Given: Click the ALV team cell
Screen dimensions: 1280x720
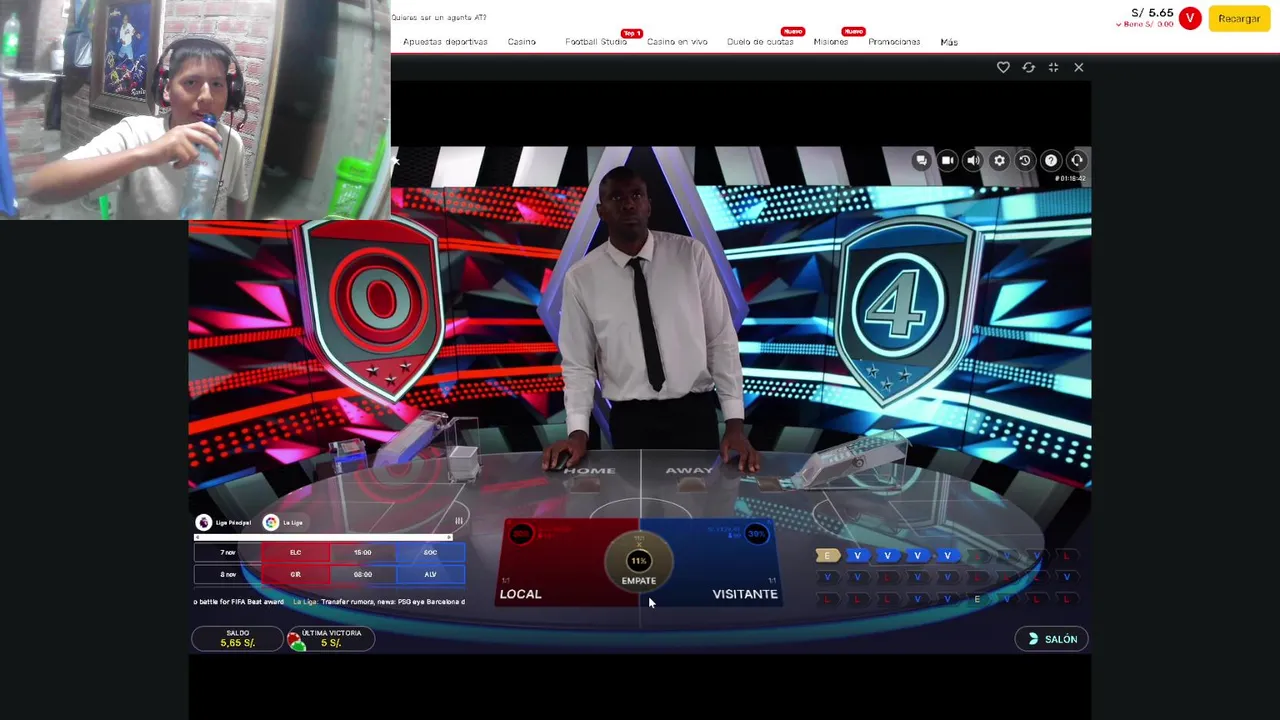Looking at the screenshot, I should pyautogui.click(x=430, y=574).
